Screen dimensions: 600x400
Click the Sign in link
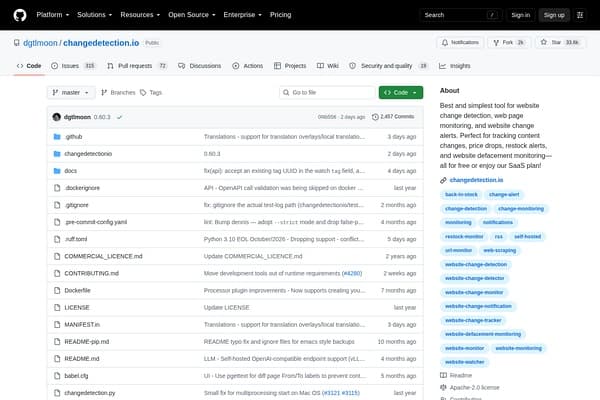coord(521,15)
